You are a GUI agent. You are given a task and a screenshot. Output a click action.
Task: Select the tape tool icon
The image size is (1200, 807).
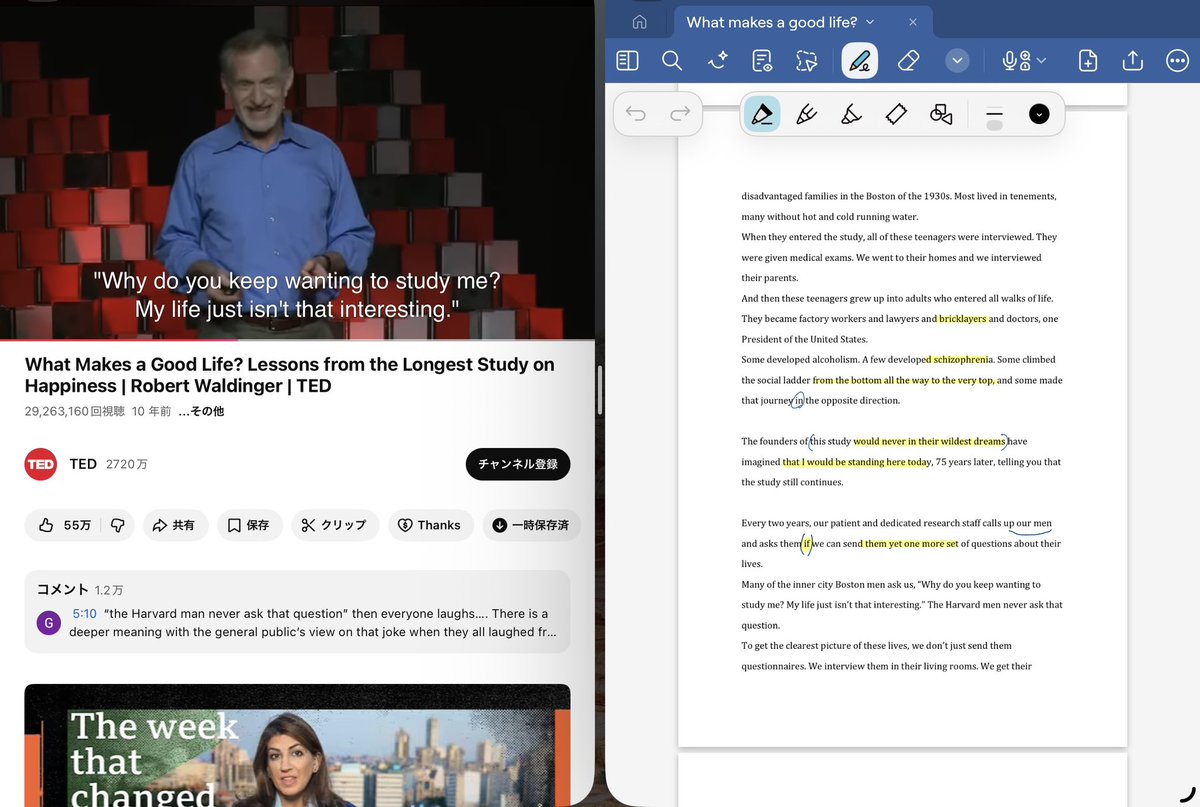(x=896, y=114)
